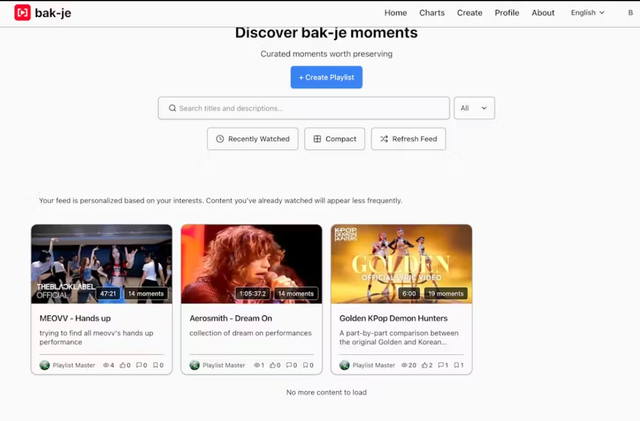The width and height of the screenshot is (640, 421).
Task: Show Recently Watched playlists
Action: click(253, 139)
